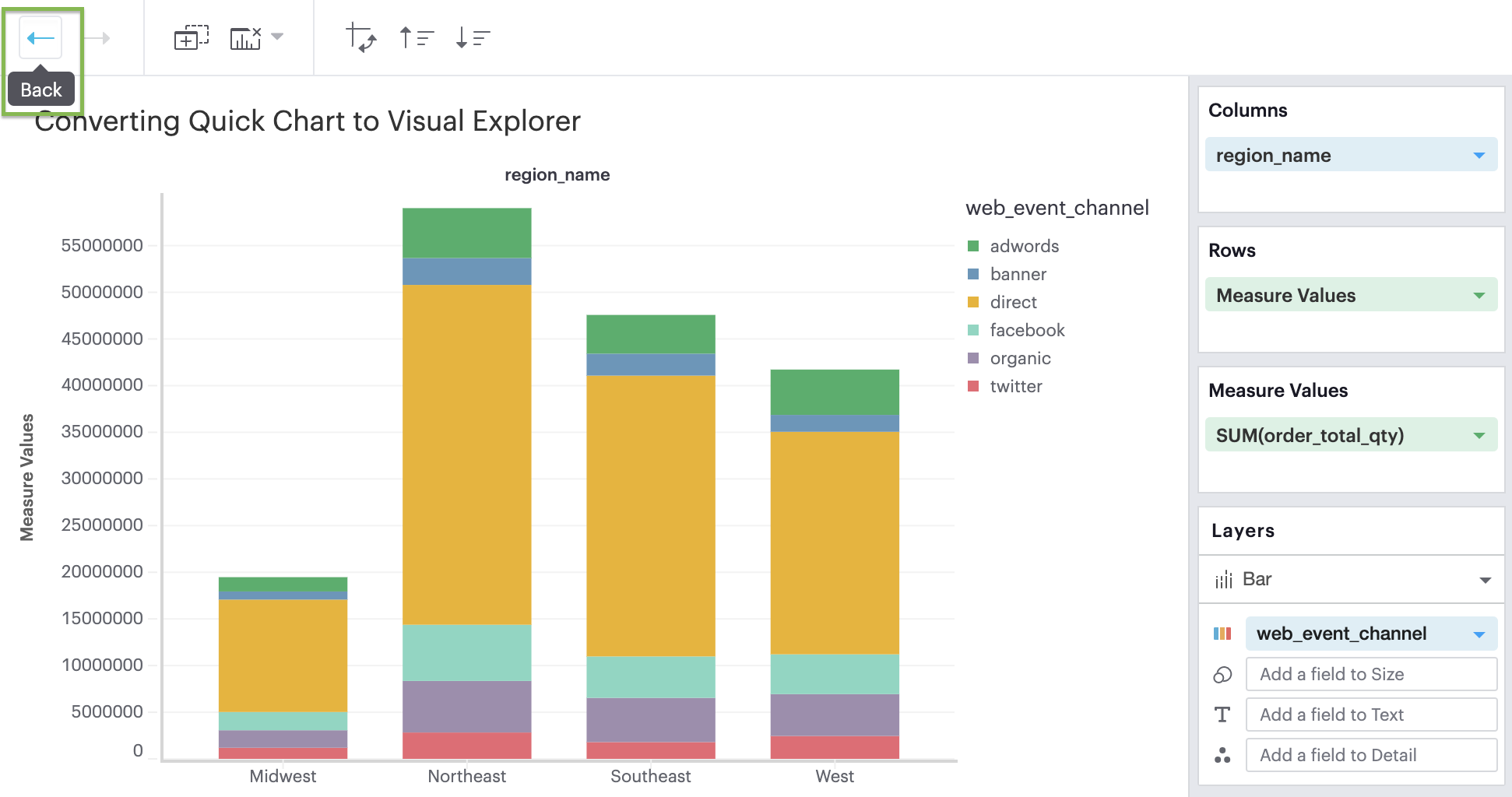
Task: Open the SUM(order_total_qty) measure dropdown
Action: (x=1479, y=434)
